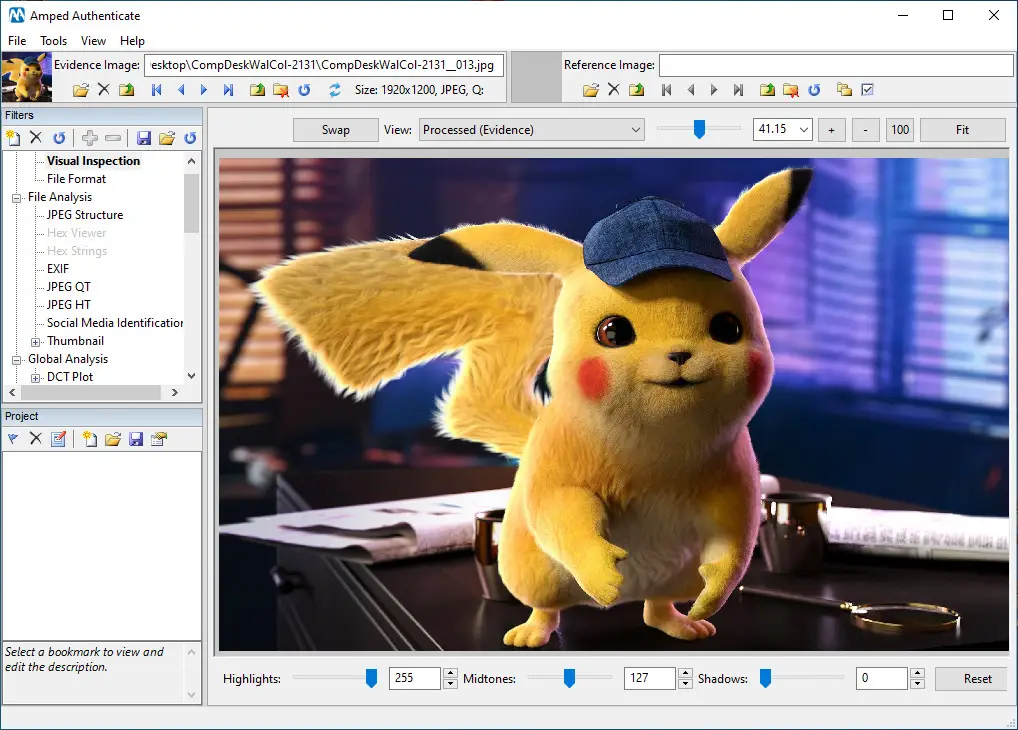Go to the next evidence image
Image resolution: width=1018 pixels, height=730 pixels.
pyautogui.click(x=204, y=90)
